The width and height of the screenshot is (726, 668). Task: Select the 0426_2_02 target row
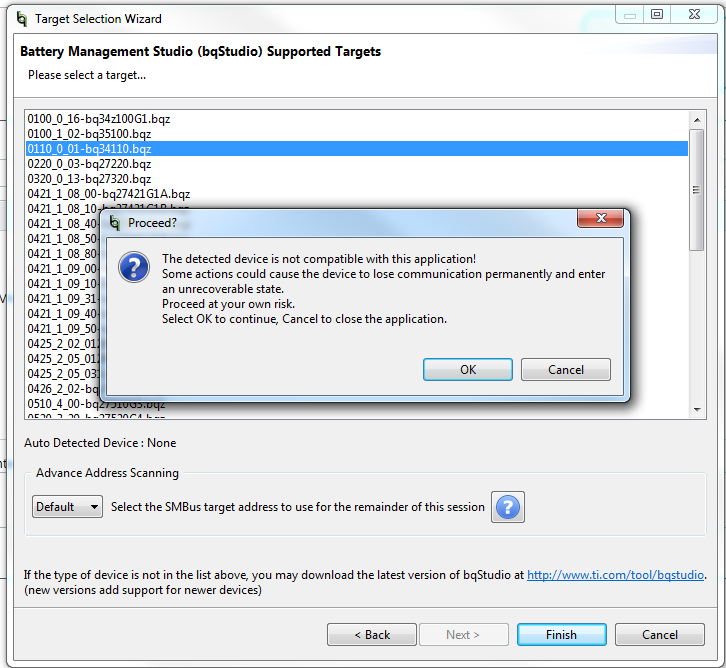(63, 389)
